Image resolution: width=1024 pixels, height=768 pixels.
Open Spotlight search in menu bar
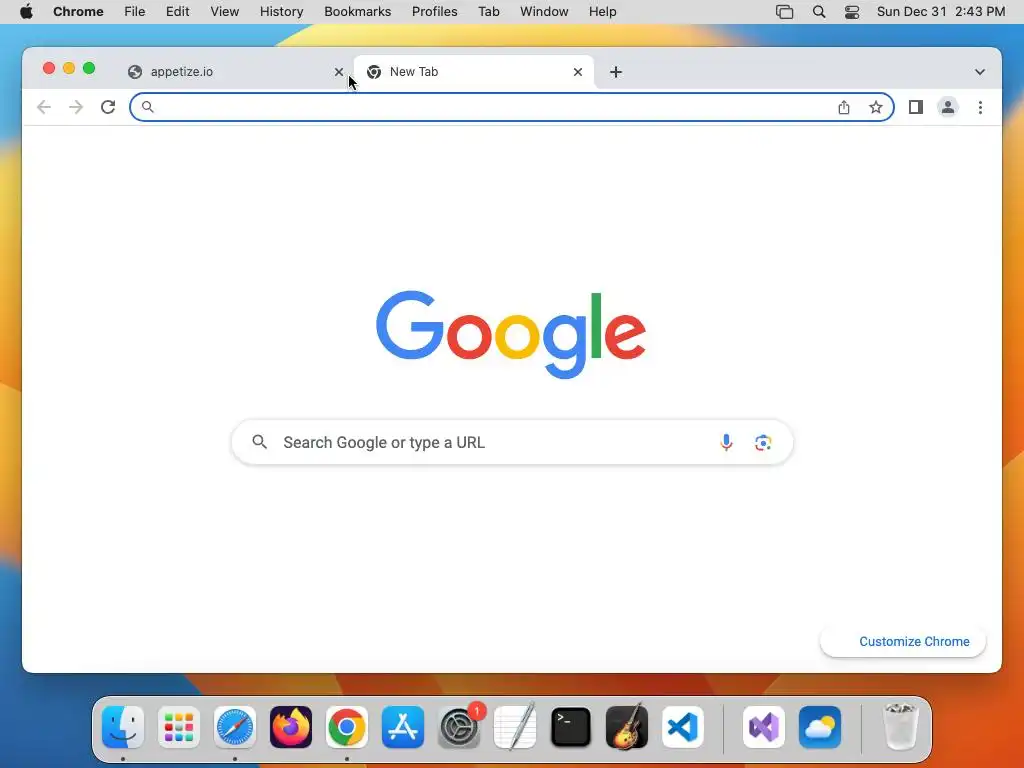pyautogui.click(x=818, y=12)
